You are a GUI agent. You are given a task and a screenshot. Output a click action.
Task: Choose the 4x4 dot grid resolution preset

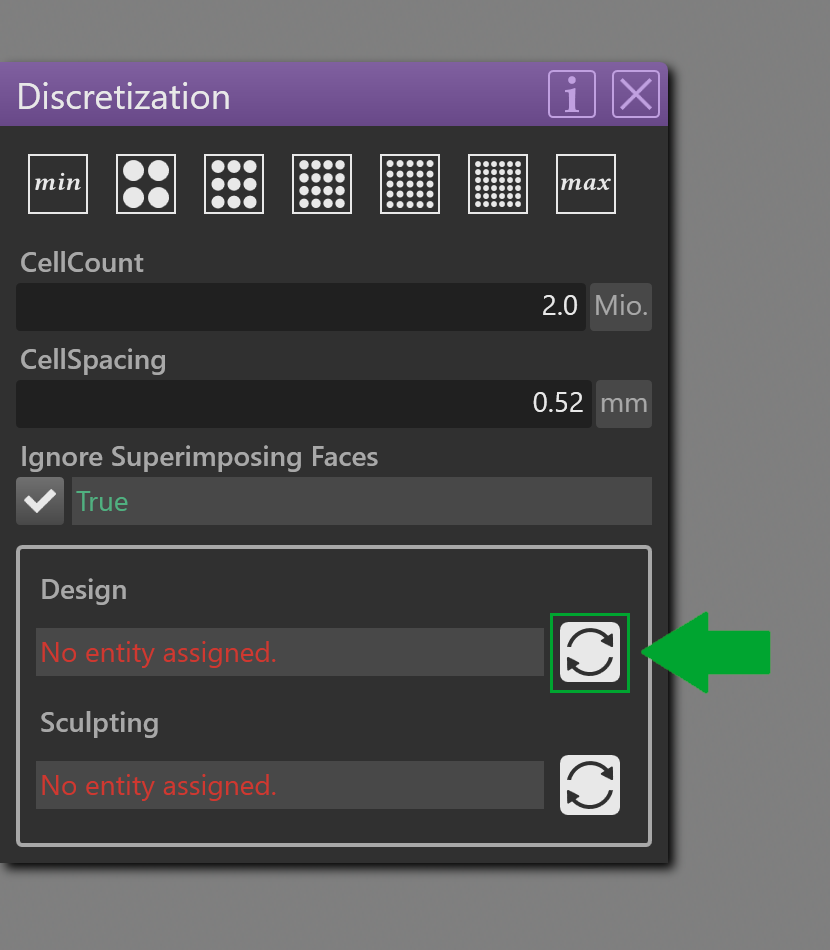point(322,184)
